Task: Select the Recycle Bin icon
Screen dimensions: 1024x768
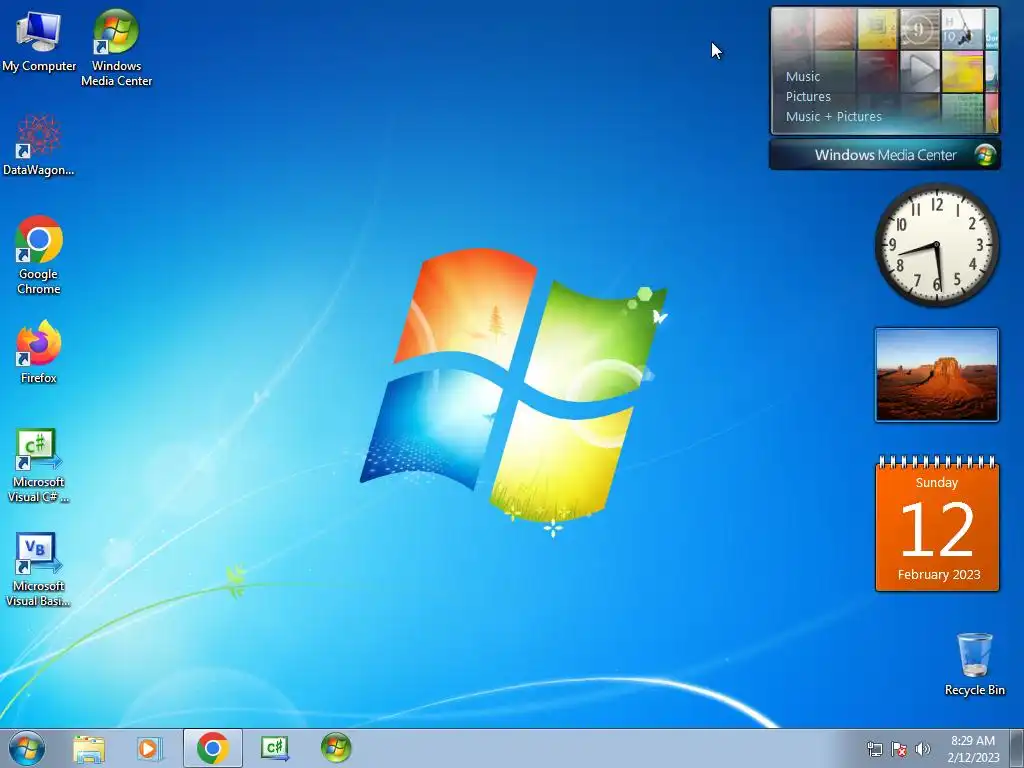Action: click(x=974, y=664)
